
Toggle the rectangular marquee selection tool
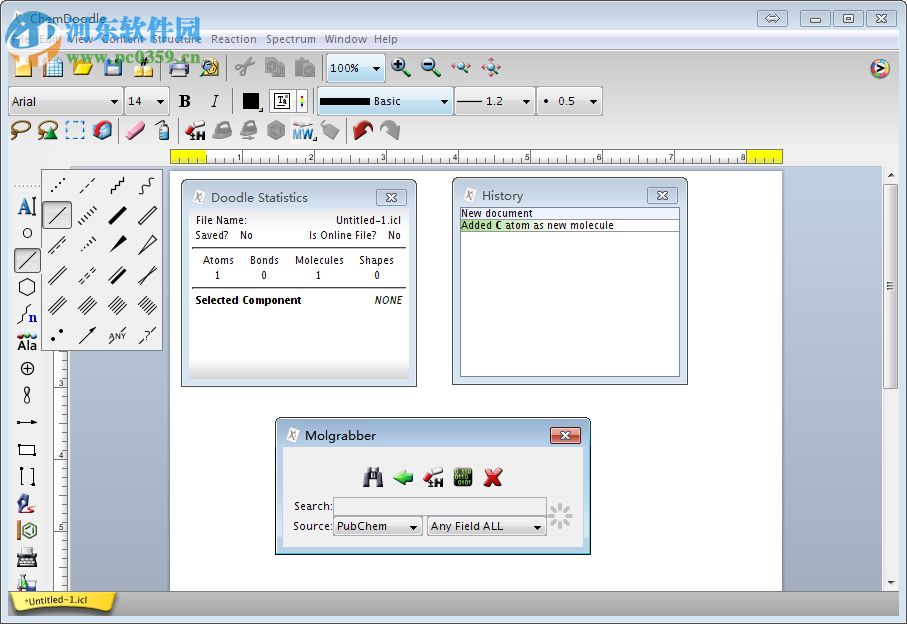point(73,130)
